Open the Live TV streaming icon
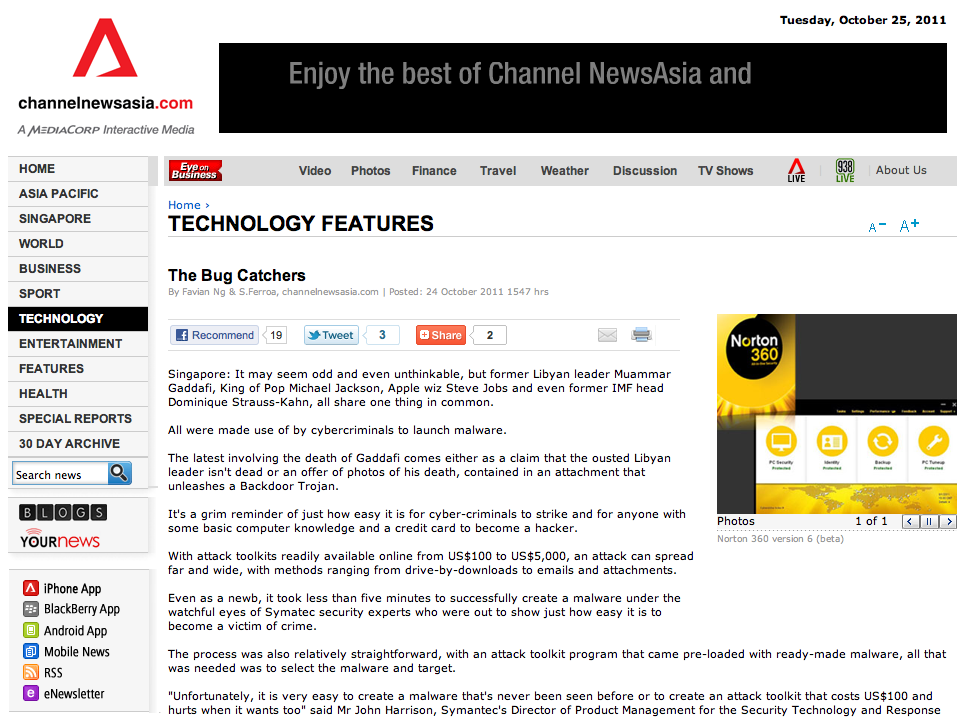Screen dimensions: 964x721 pos(796,170)
